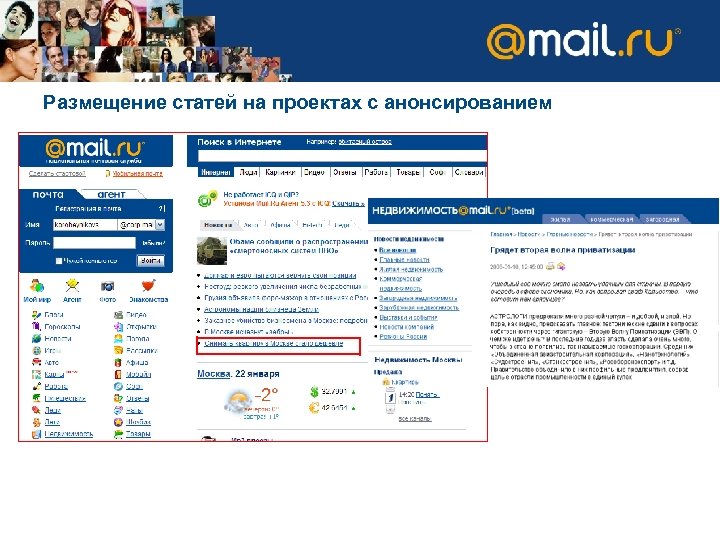Switch to the Почта tab

point(48,195)
